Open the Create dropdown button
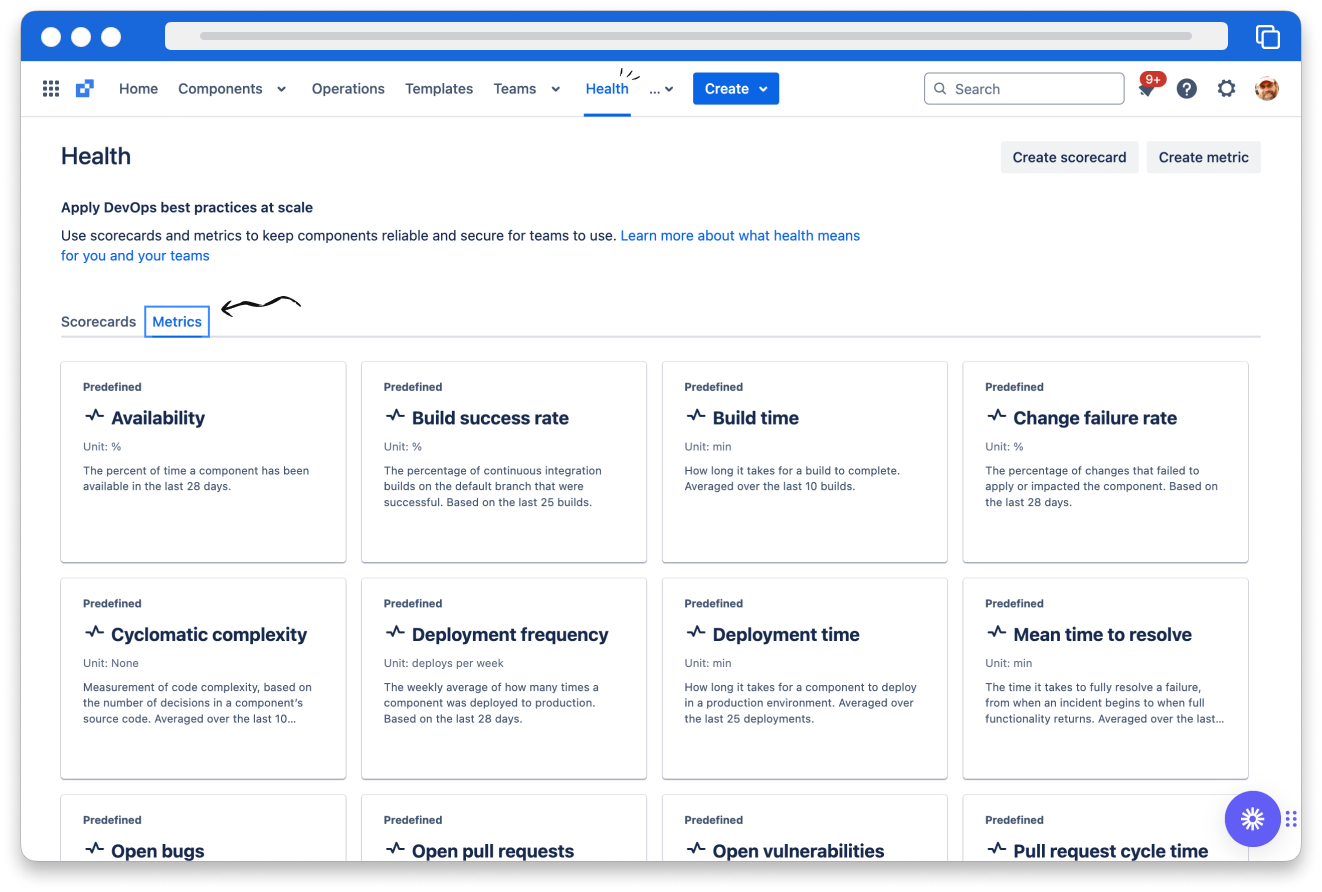Image resolution: width=1322 pixels, height=892 pixels. point(736,89)
